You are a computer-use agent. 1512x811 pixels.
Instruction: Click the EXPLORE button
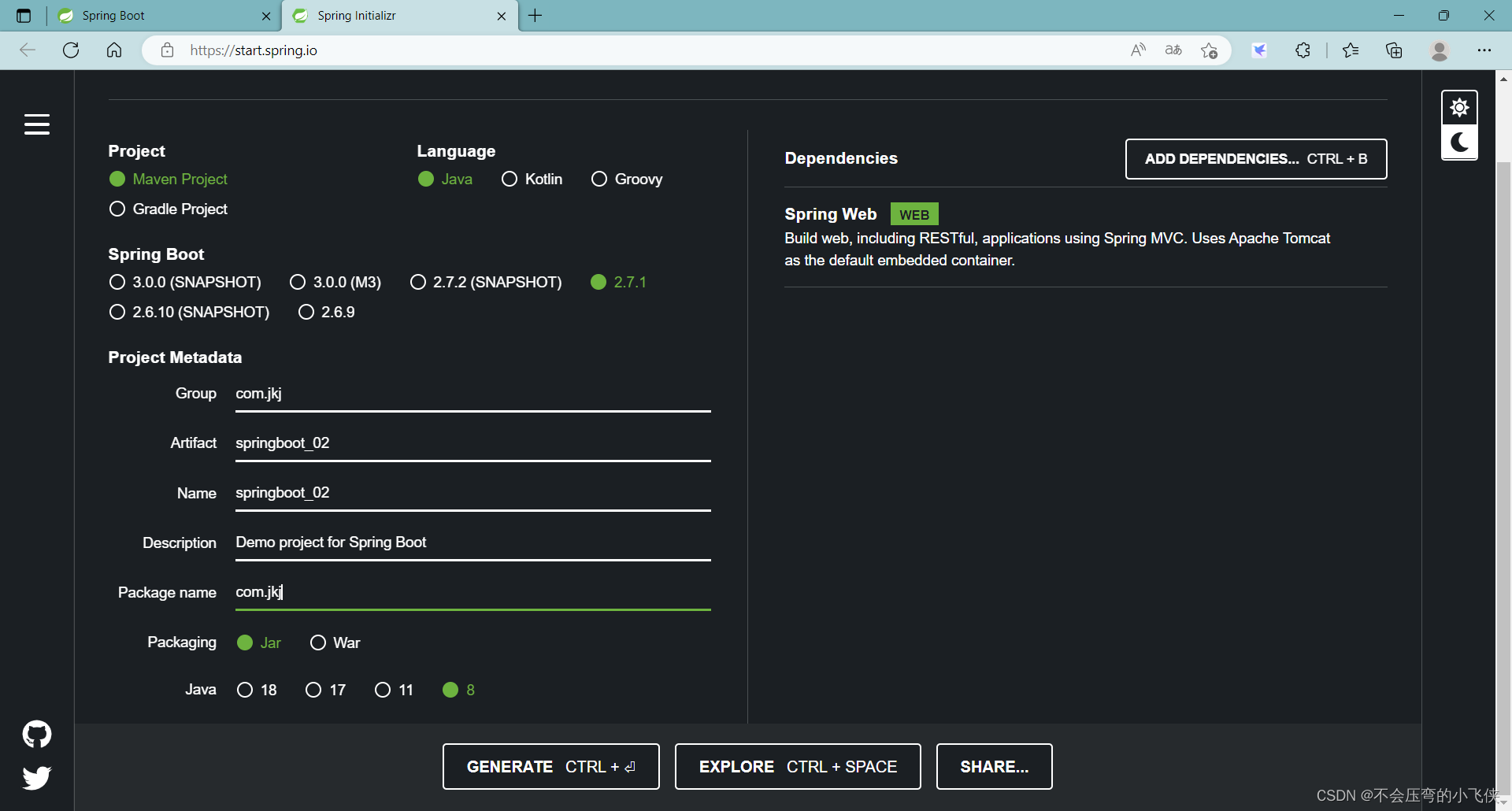[798, 767]
